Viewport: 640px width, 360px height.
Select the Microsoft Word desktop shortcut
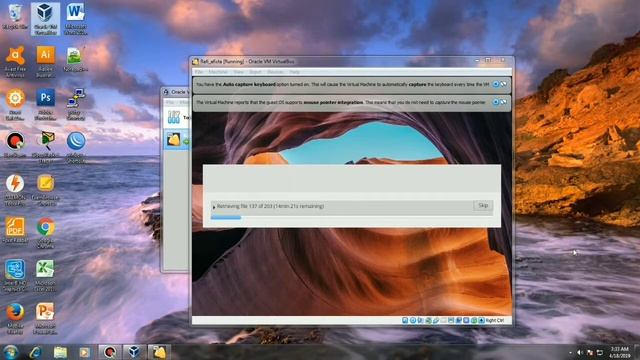[x=76, y=19]
